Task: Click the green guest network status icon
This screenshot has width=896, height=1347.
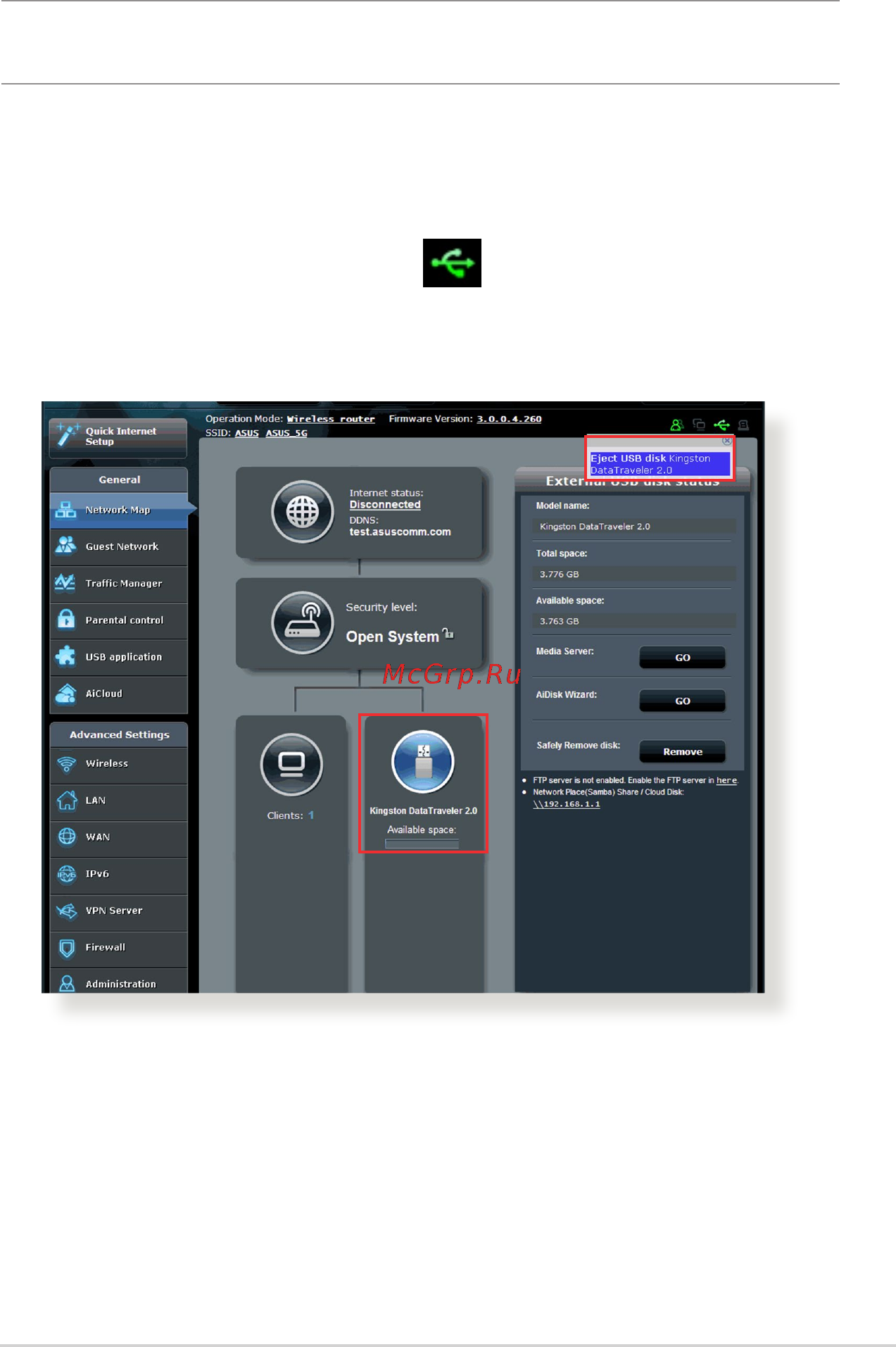Action: [676, 425]
